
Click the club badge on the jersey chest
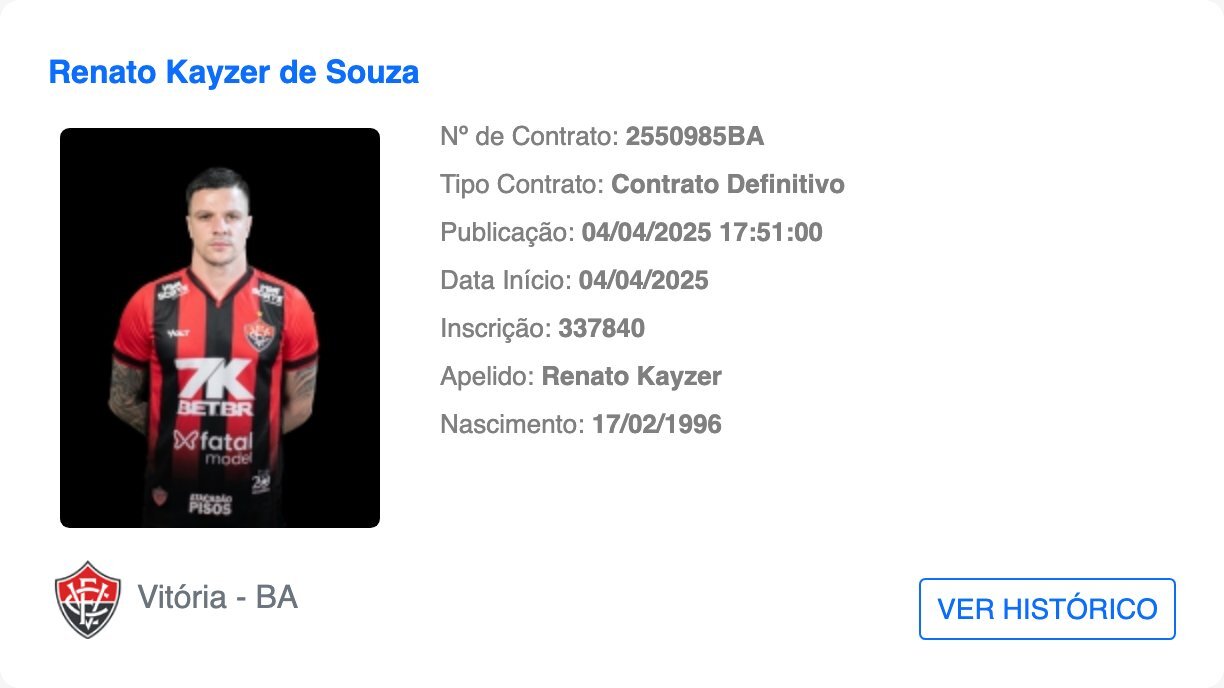pos(260,334)
